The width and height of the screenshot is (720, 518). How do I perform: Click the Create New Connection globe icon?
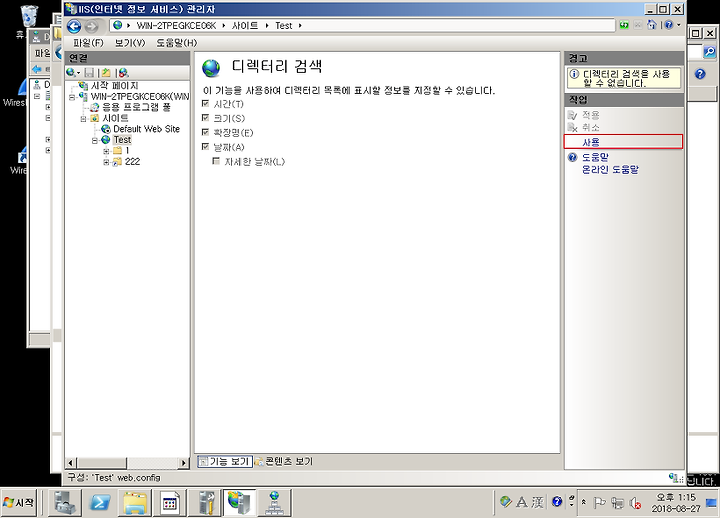coord(71,73)
